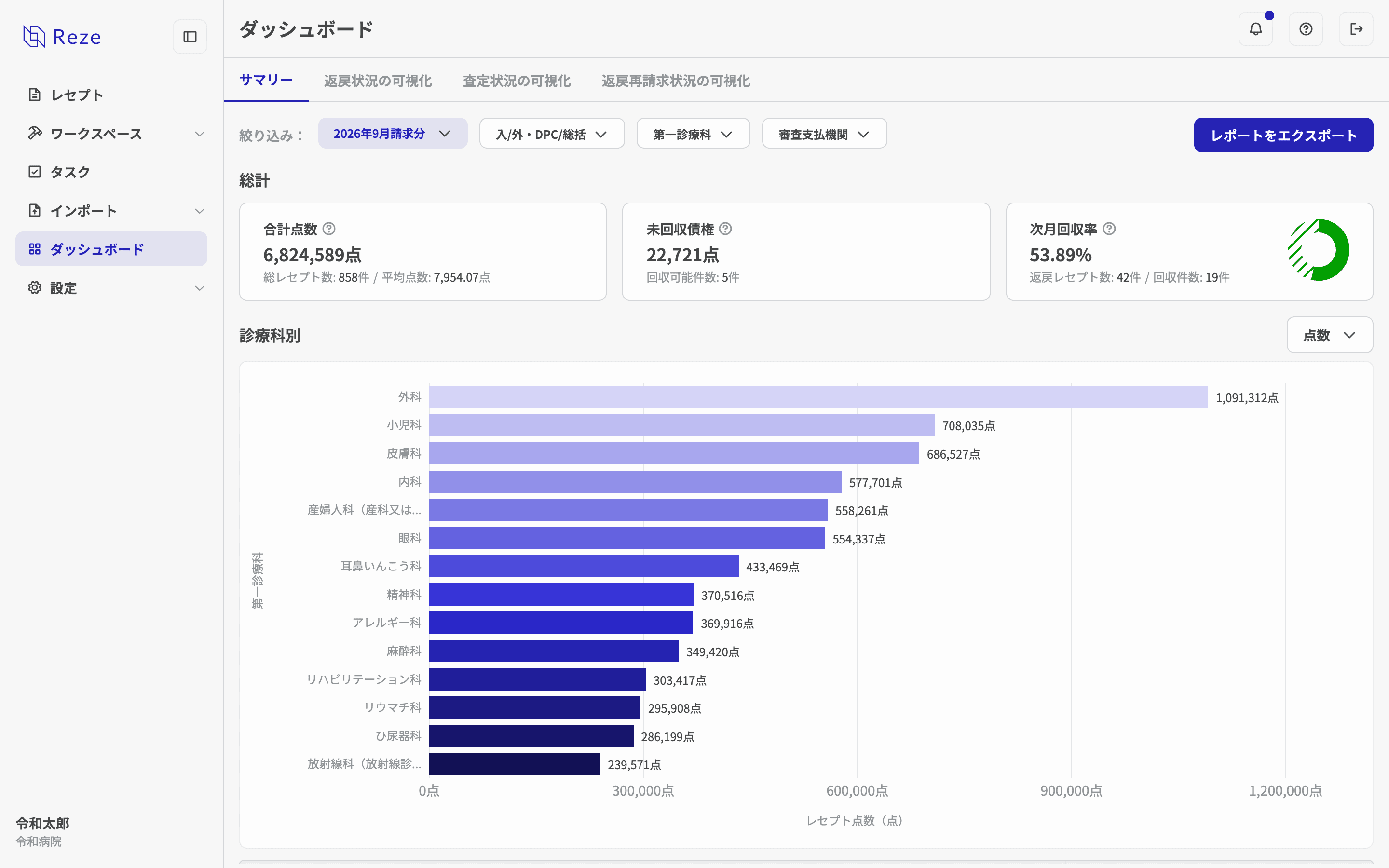Show info tooltip icon next to 次月回収率
The height and width of the screenshot is (868, 1389).
[x=1109, y=229]
